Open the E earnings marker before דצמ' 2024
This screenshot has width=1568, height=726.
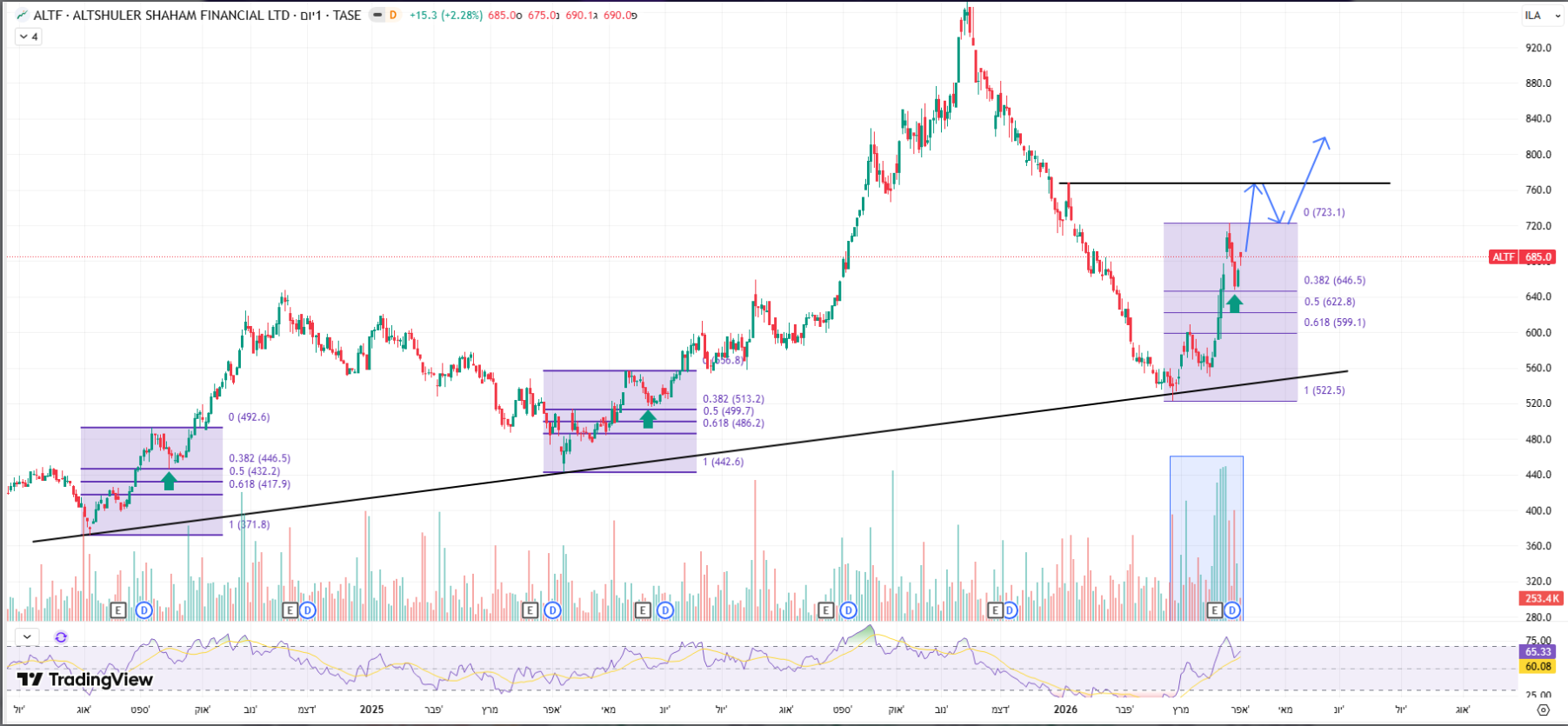[x=290, y=610]
